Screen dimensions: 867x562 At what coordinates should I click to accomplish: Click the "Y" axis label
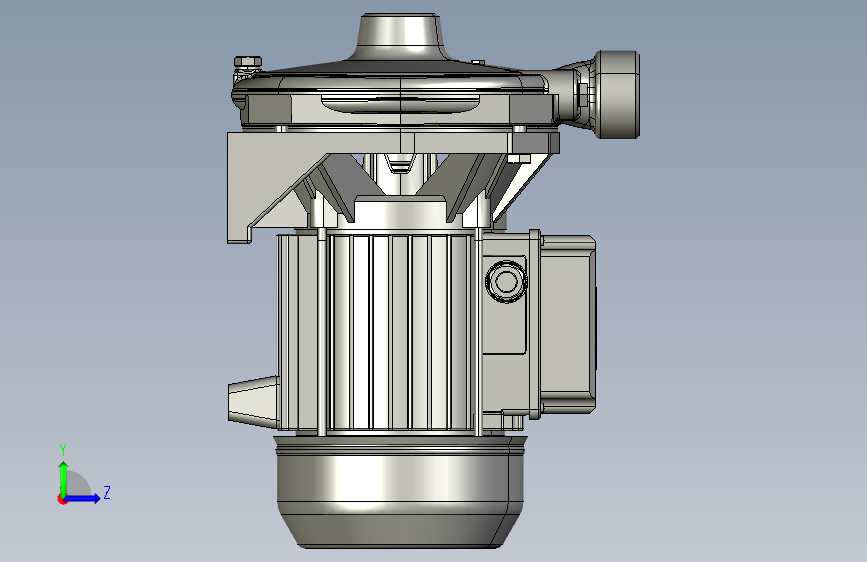click(x=63, y=449)
